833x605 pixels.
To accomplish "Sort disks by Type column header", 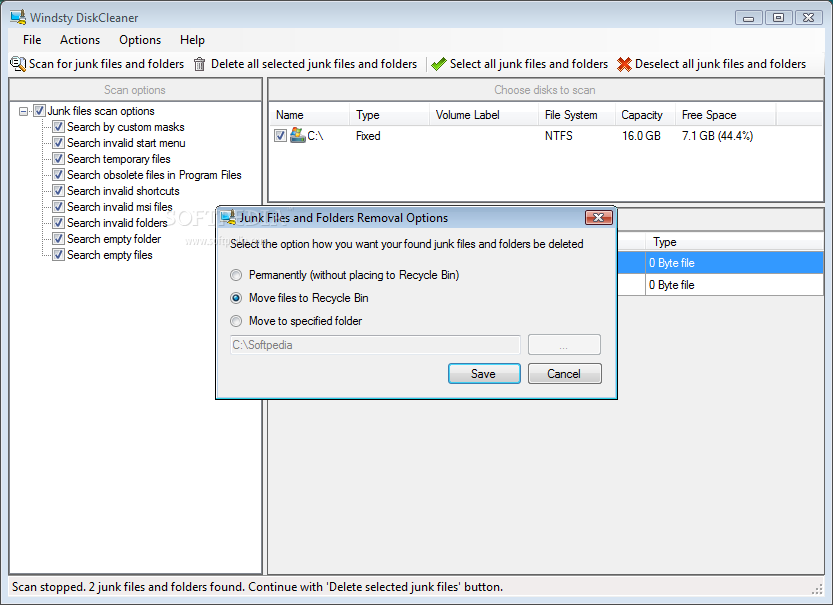I will pos(389,115).
